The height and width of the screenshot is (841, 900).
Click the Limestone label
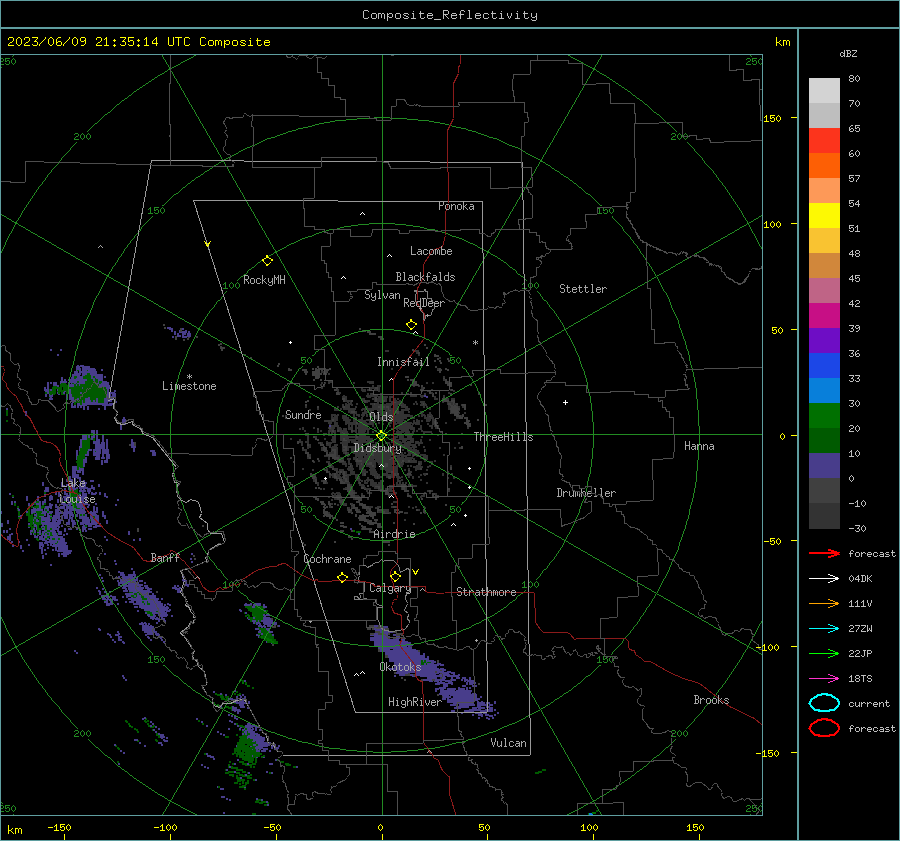click(x=189, y=386)
